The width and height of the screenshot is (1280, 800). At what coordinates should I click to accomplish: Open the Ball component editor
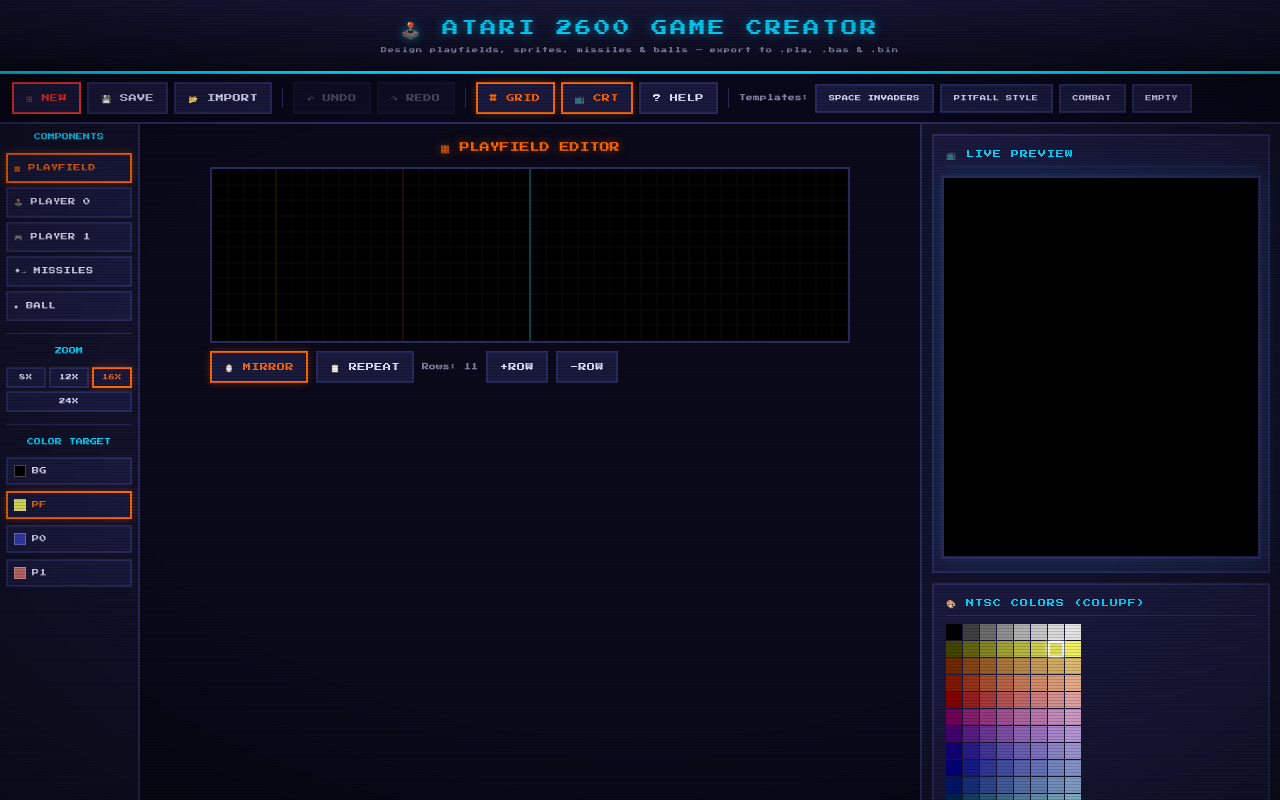[x=69, y=306]
